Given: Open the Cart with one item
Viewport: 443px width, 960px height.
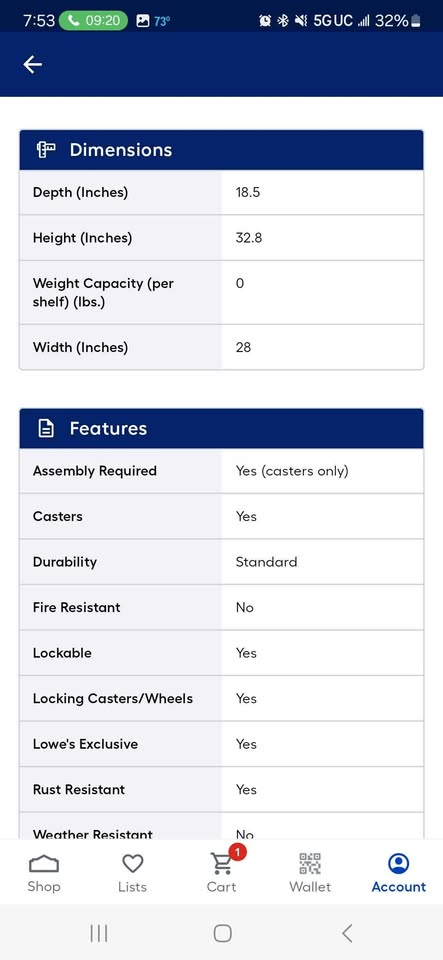Looking at the screenshot, I should pyautogui.click(x=222, y=874).
